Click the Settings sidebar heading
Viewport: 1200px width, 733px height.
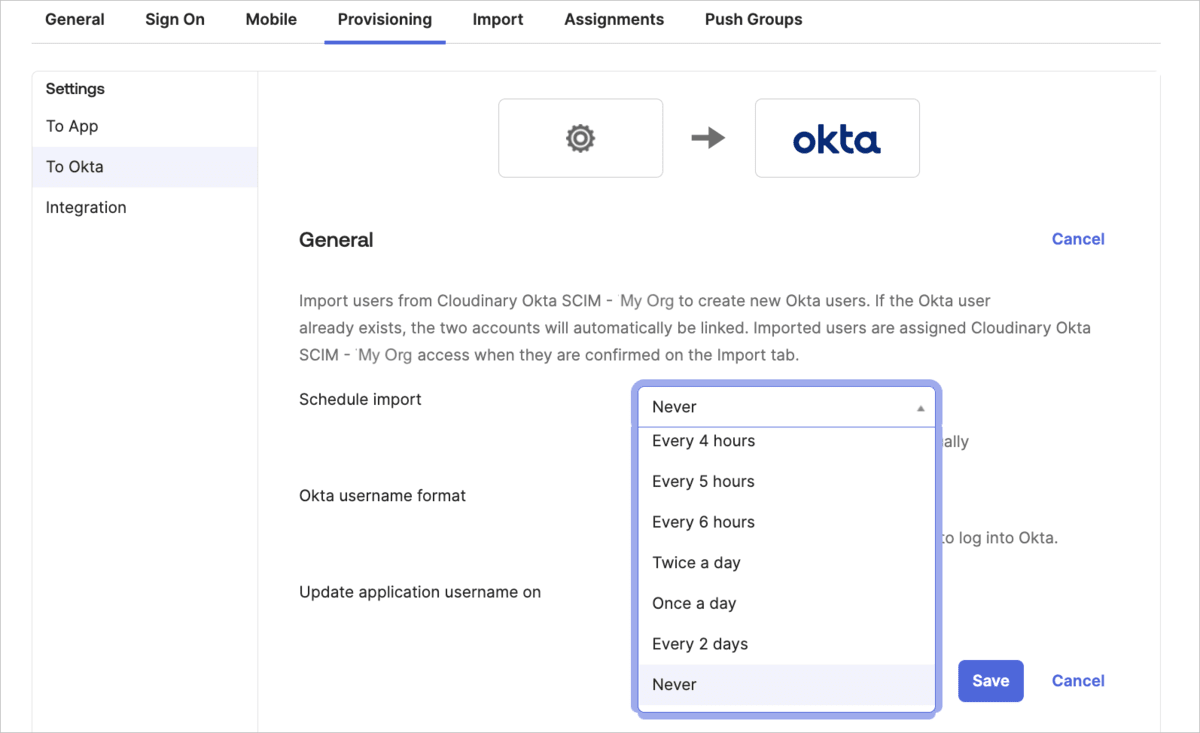pyautogui.click(x=75, y=89)
